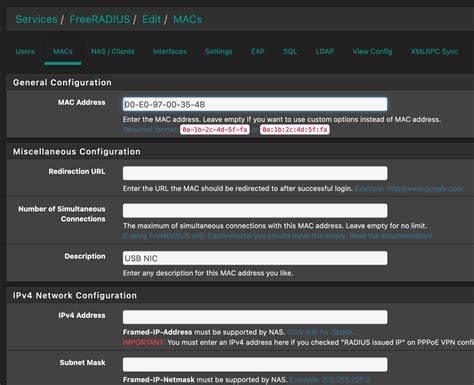Click the Redirection URL input field

(255, 173)
